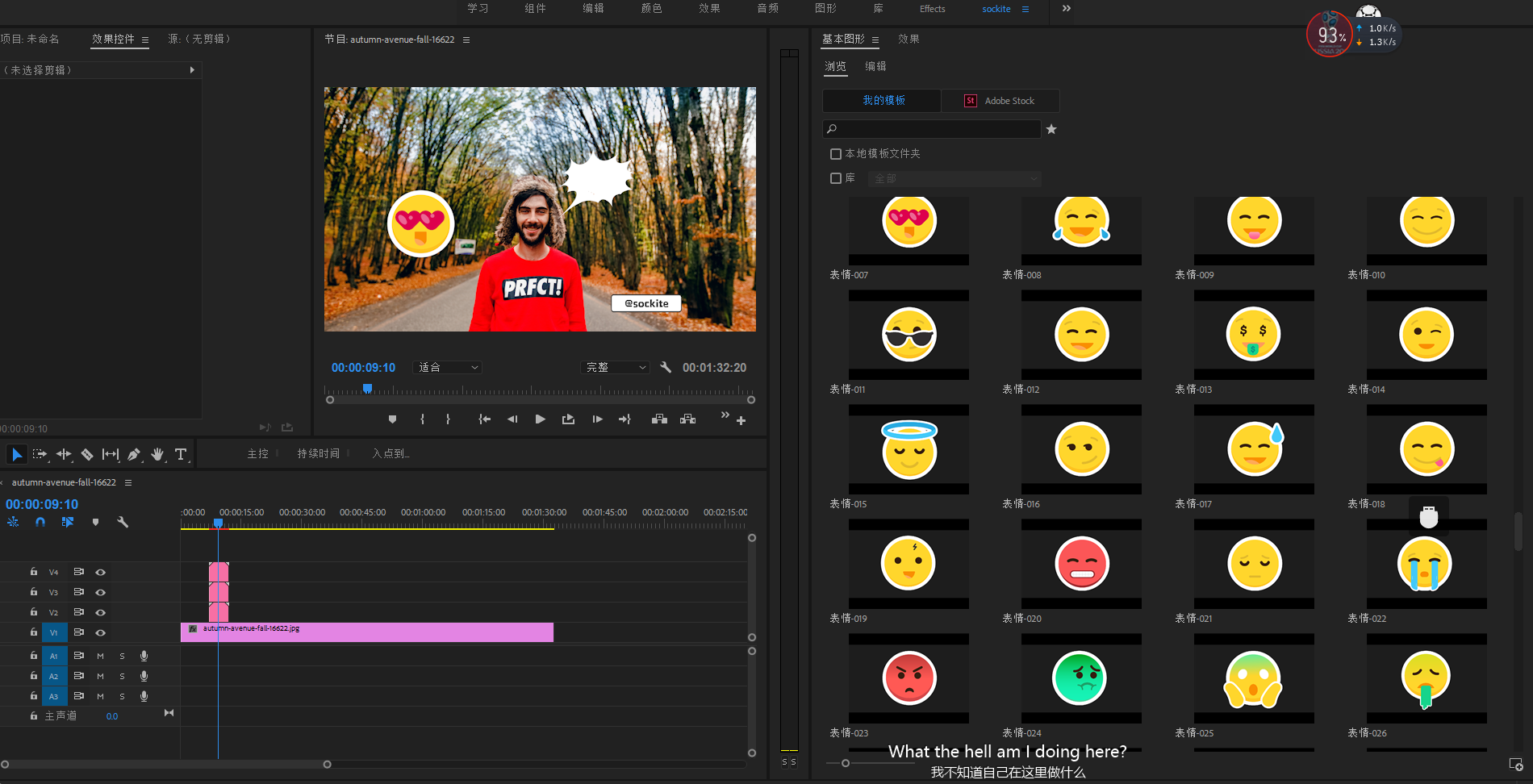Click the timeline timecode 00:00:09:10

point(42,504)
